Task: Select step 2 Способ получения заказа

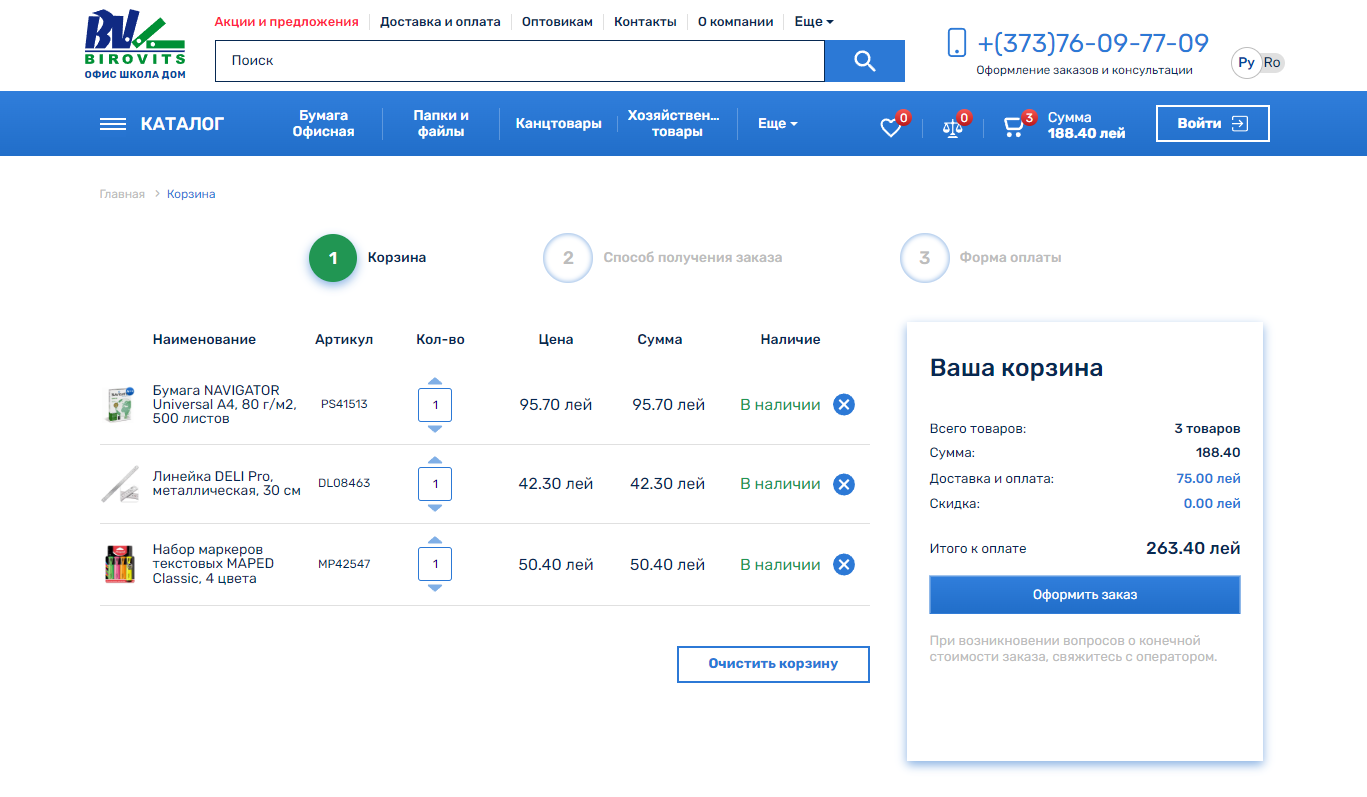Action: click(x=568, y=258)
